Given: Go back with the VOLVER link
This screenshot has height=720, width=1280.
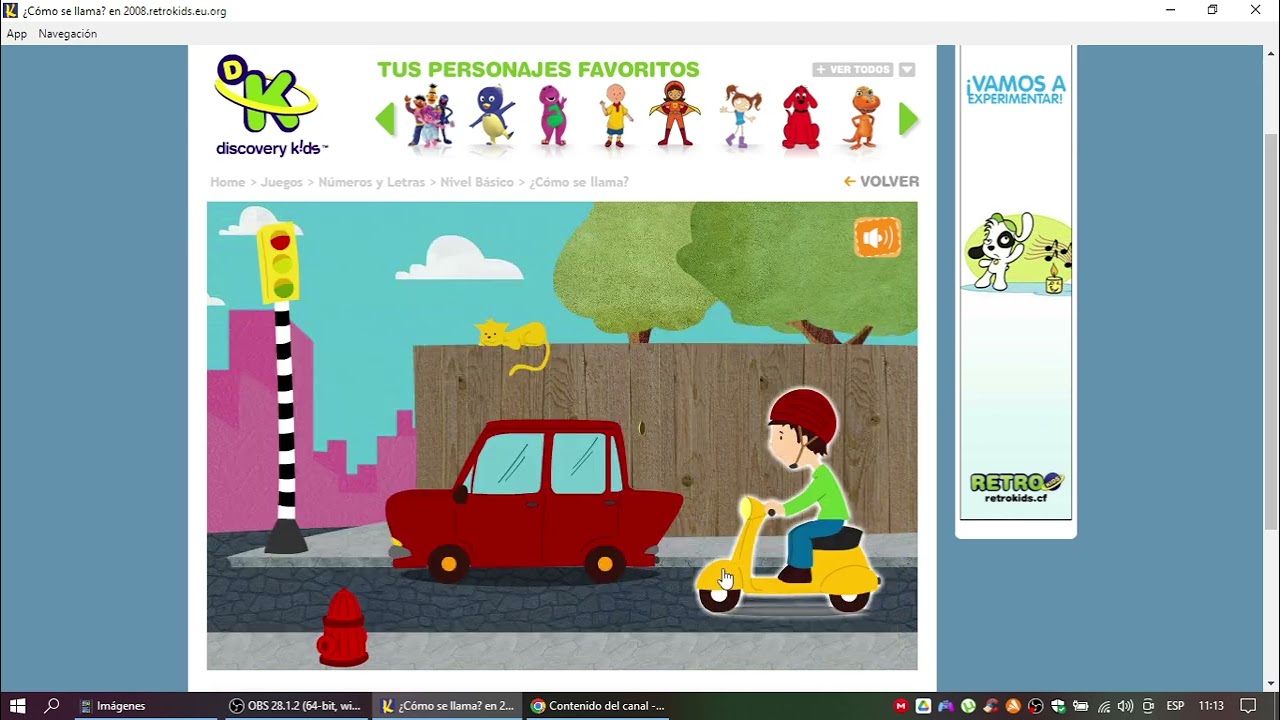Looking at the screenshot, I should pyautogui.click(x=881, y=181).
